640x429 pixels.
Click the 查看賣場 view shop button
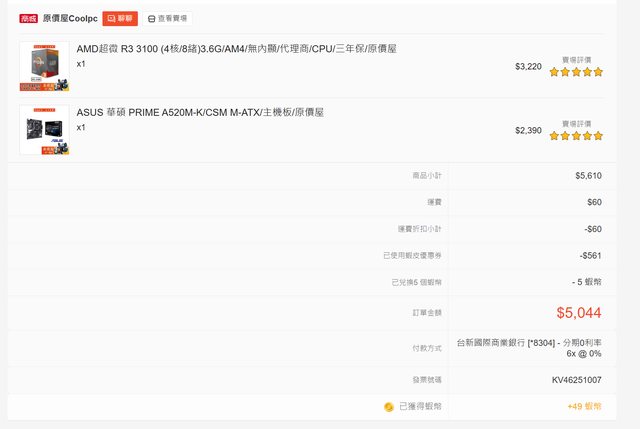[166, 19]
